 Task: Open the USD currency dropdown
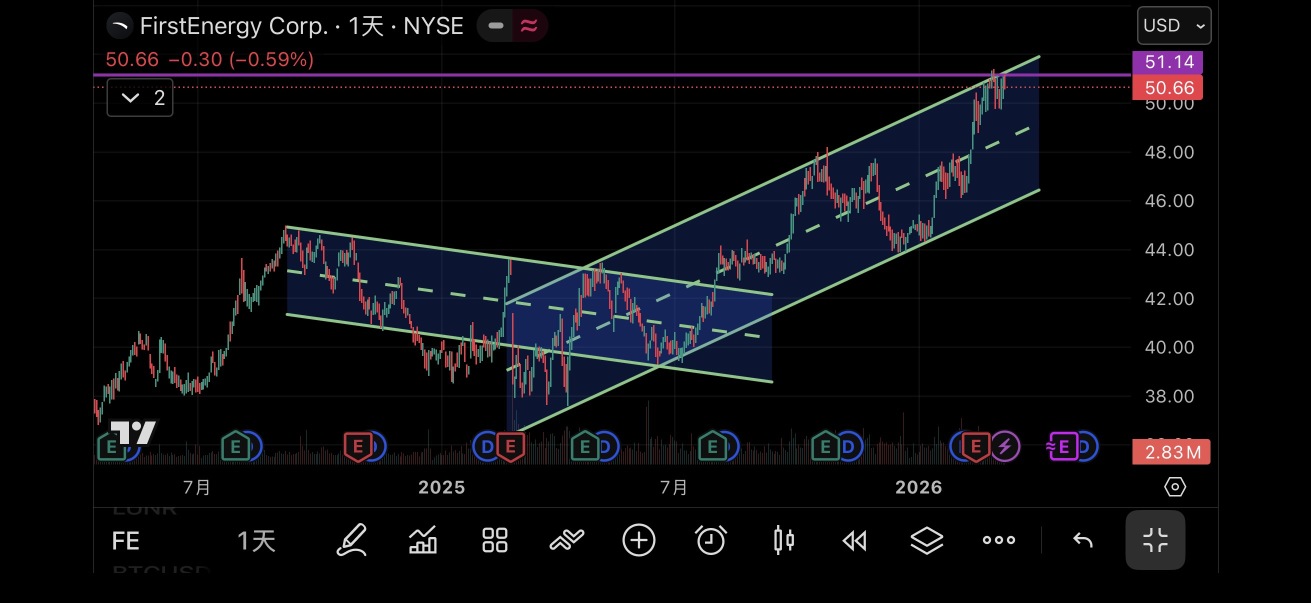(x=1174, y=26)
